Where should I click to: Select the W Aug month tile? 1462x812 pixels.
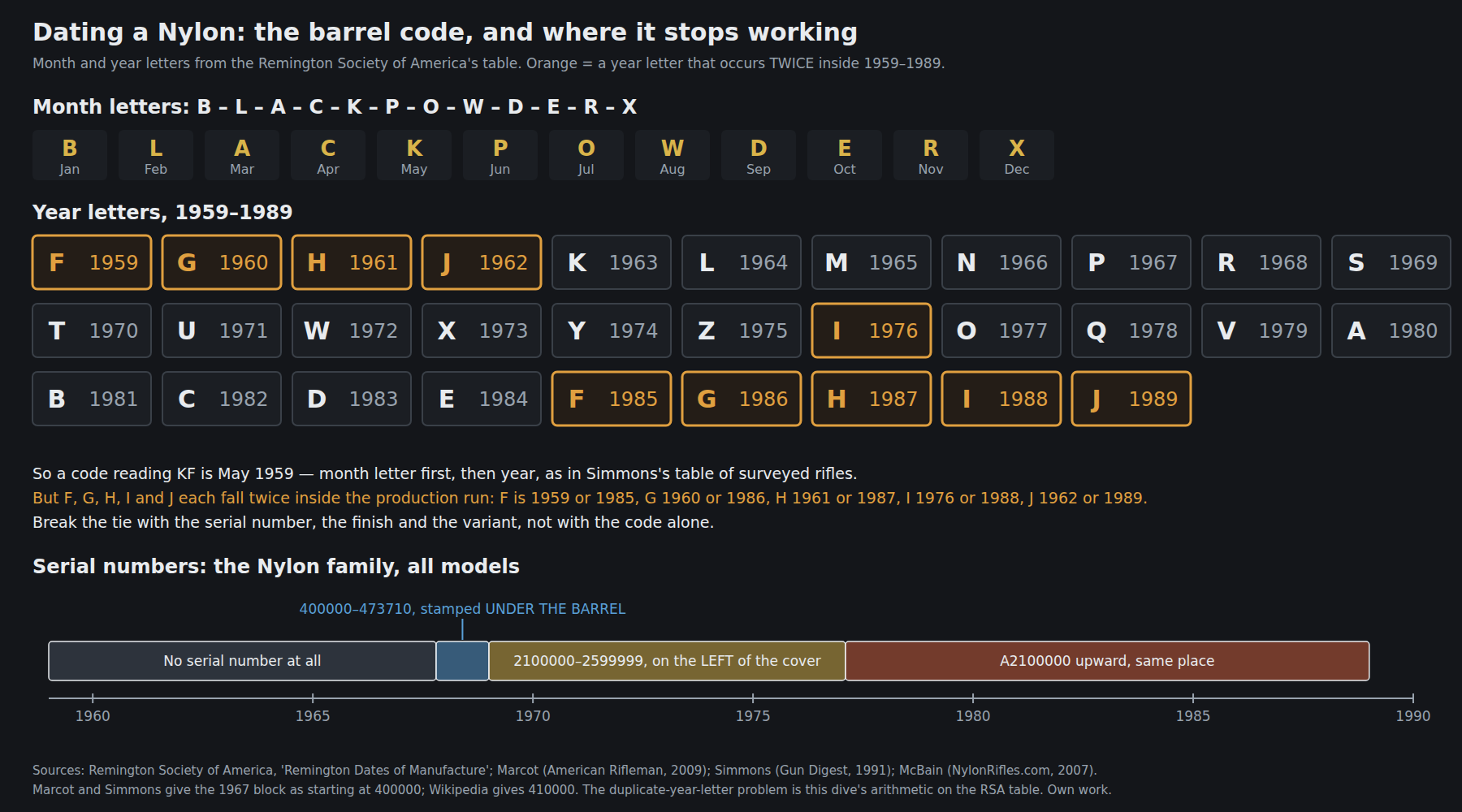(x=673, y=155)
